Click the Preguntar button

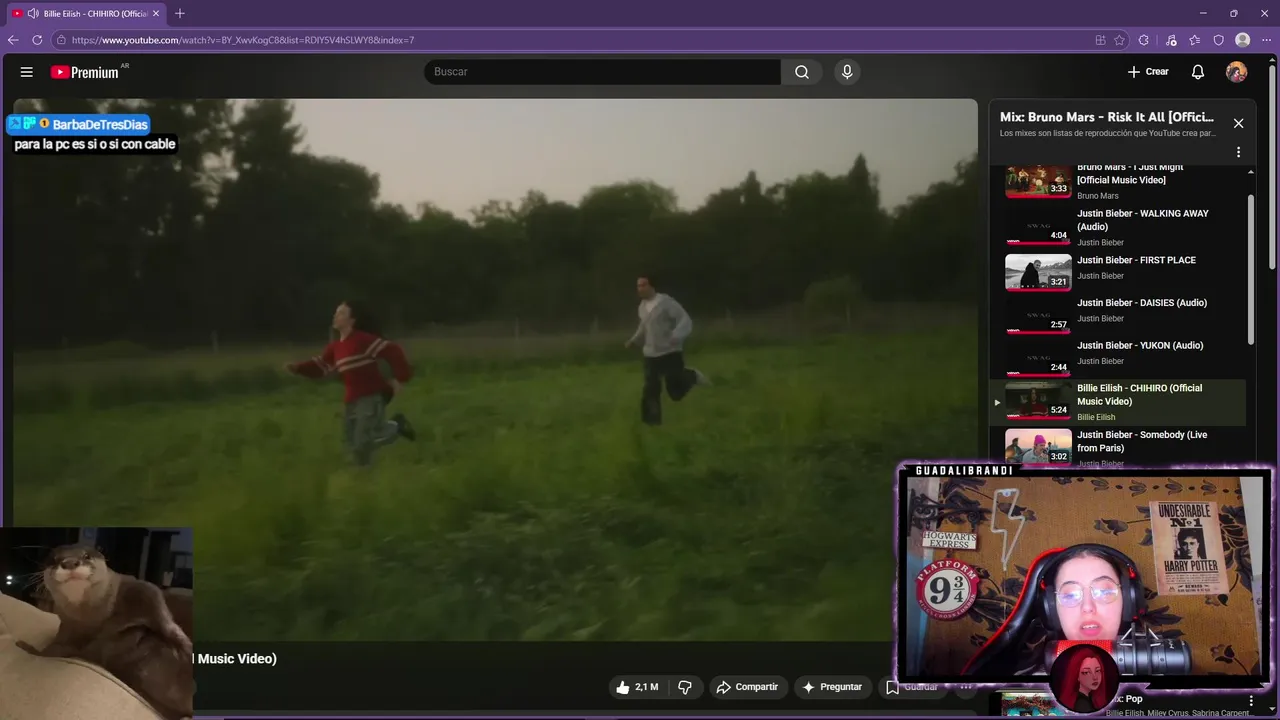point(832,687)
